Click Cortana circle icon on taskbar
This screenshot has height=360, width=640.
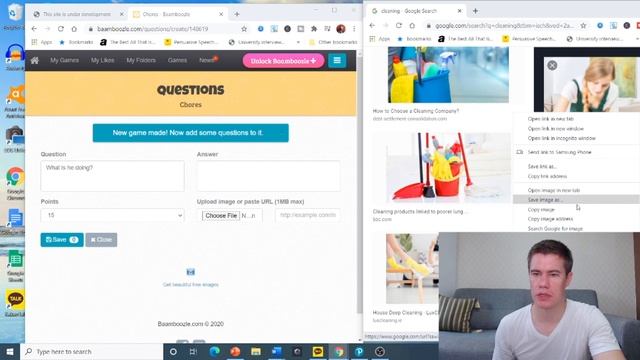(x=173, y=351)
